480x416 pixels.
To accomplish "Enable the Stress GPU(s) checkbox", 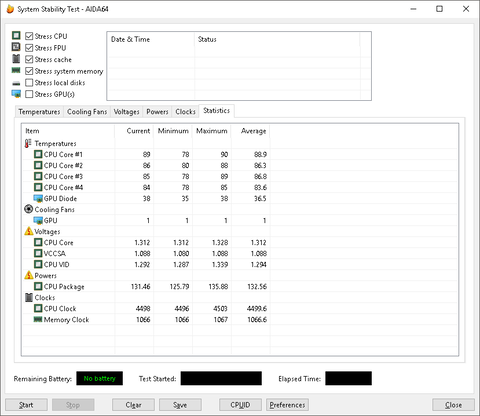I will tap(29, 94).
